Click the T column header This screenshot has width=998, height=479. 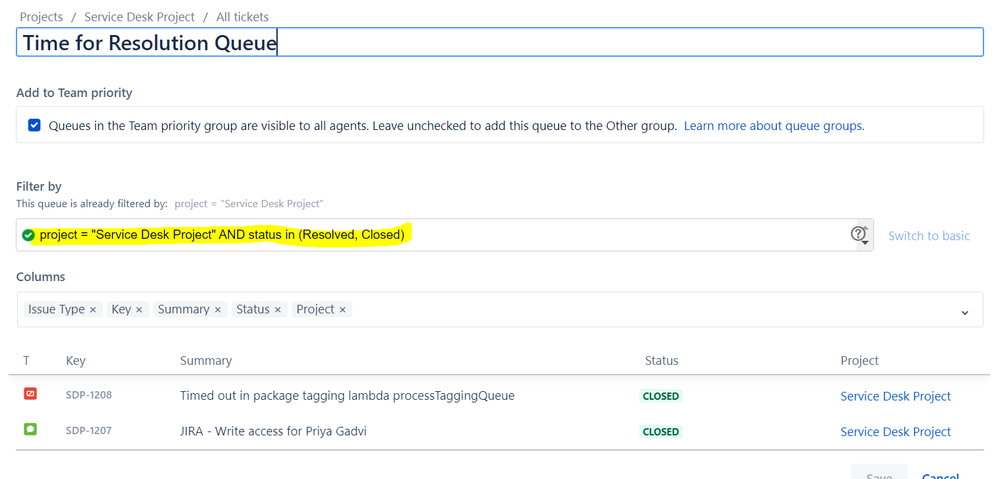[26, 361]
